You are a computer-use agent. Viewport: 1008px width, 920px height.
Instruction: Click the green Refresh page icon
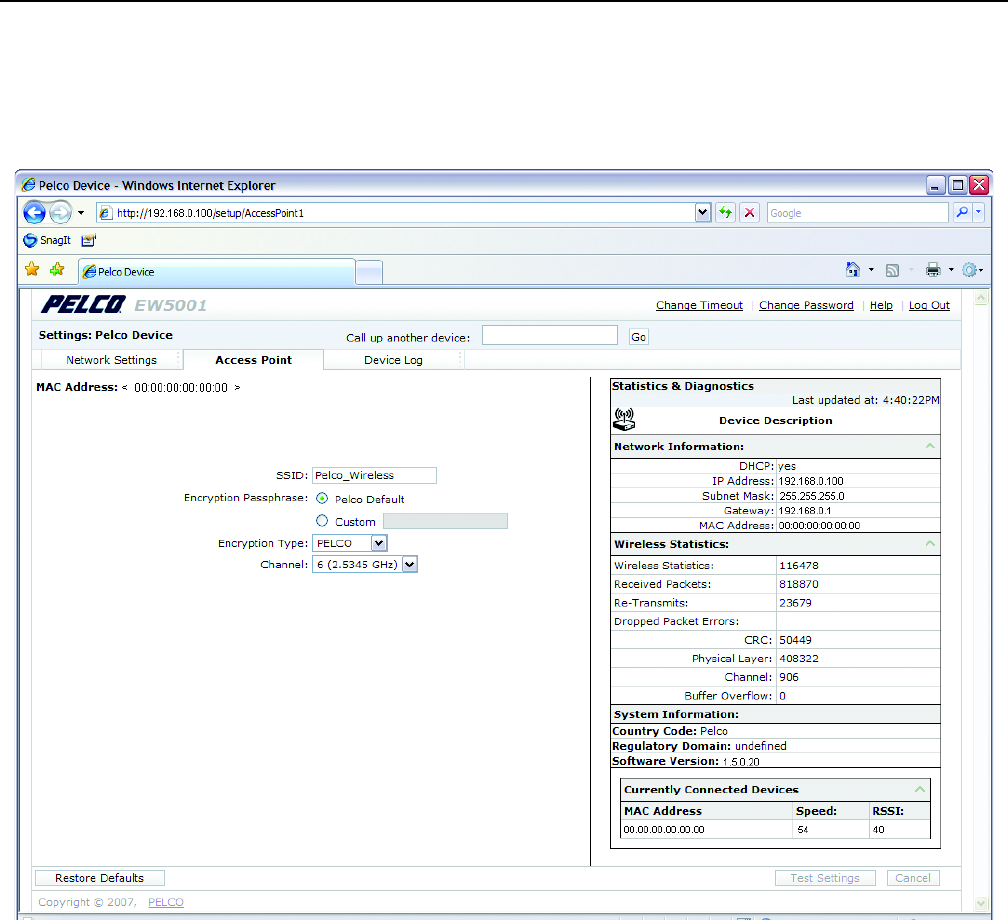click(x=725, y=213)
